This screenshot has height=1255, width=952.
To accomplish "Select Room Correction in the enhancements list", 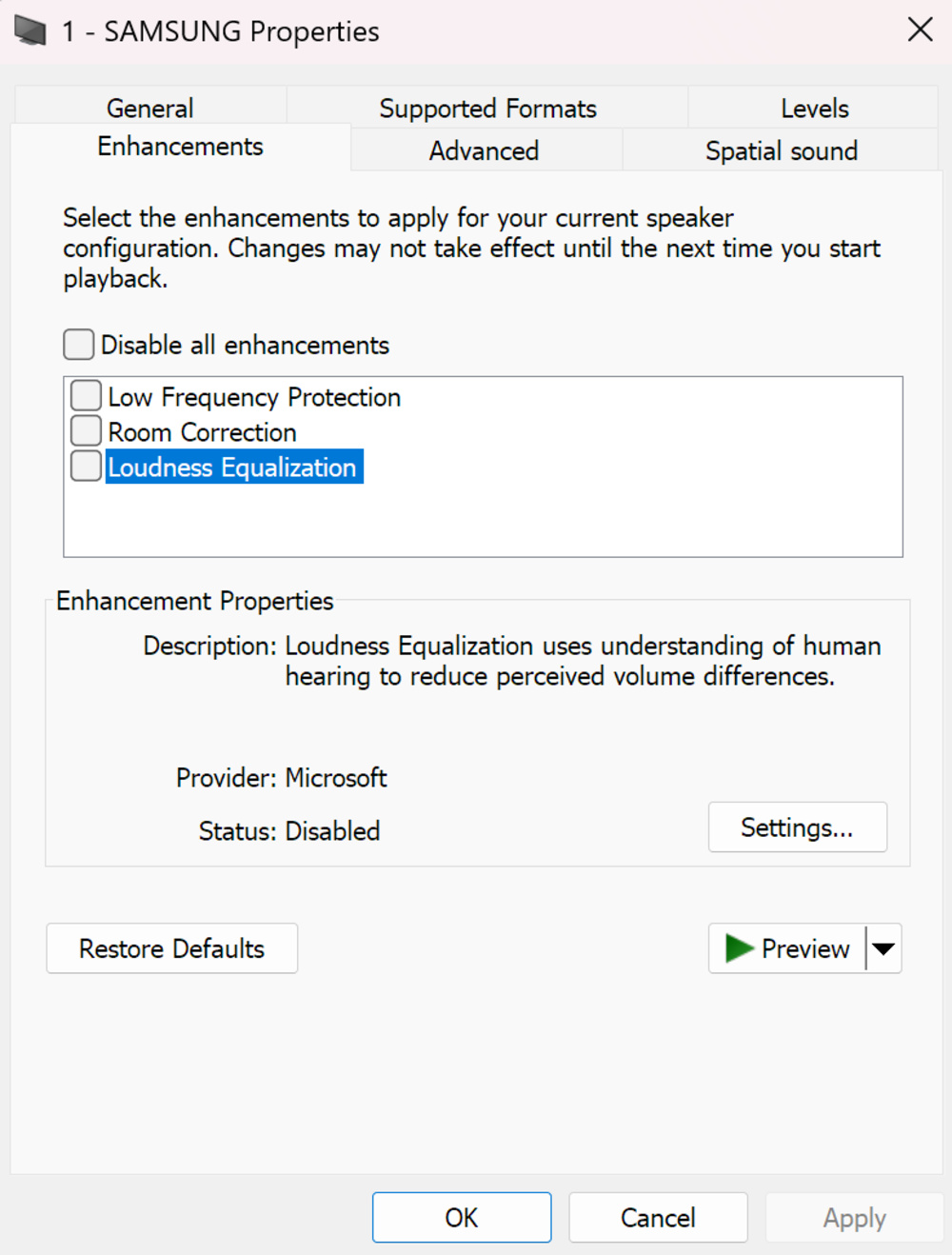I will 202,431.
